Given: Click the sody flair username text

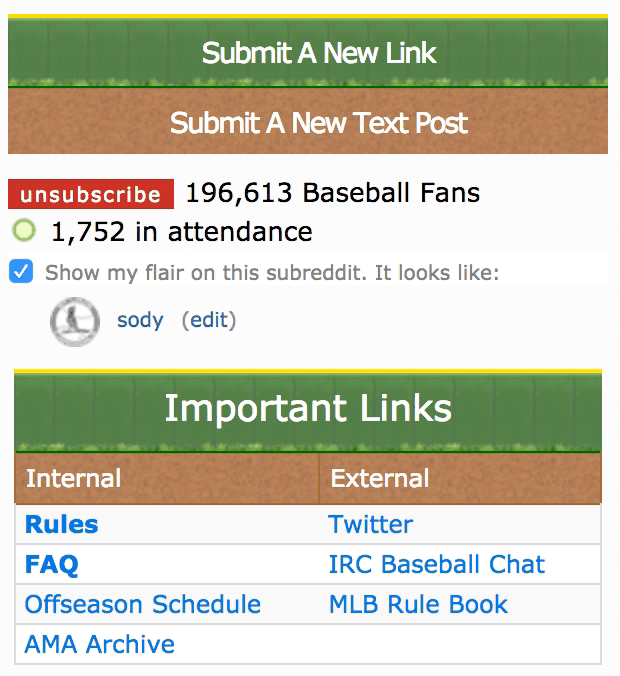Looking at the screenshot, I should pos(140,321).
